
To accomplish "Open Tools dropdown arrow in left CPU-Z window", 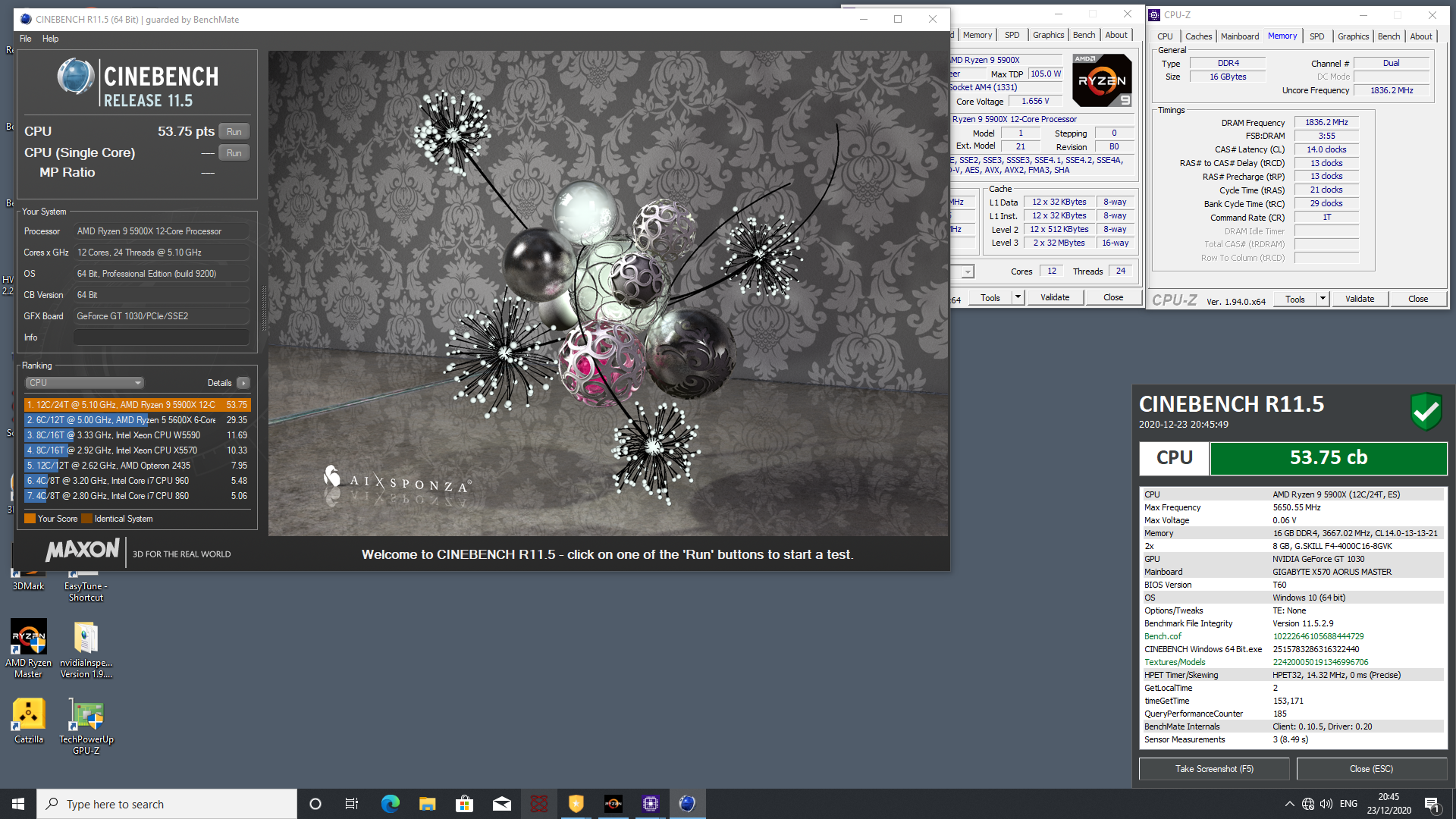I will (1018, 297).
